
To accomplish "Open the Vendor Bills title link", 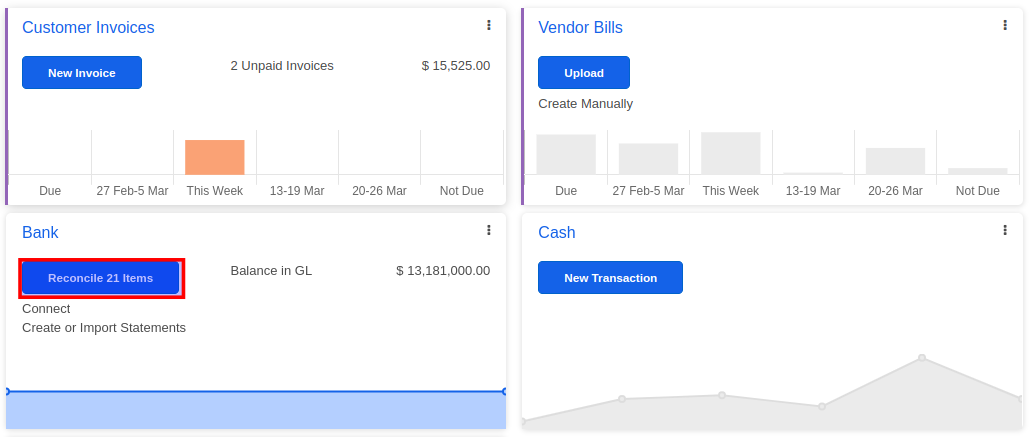I will [x=580, y=28].
